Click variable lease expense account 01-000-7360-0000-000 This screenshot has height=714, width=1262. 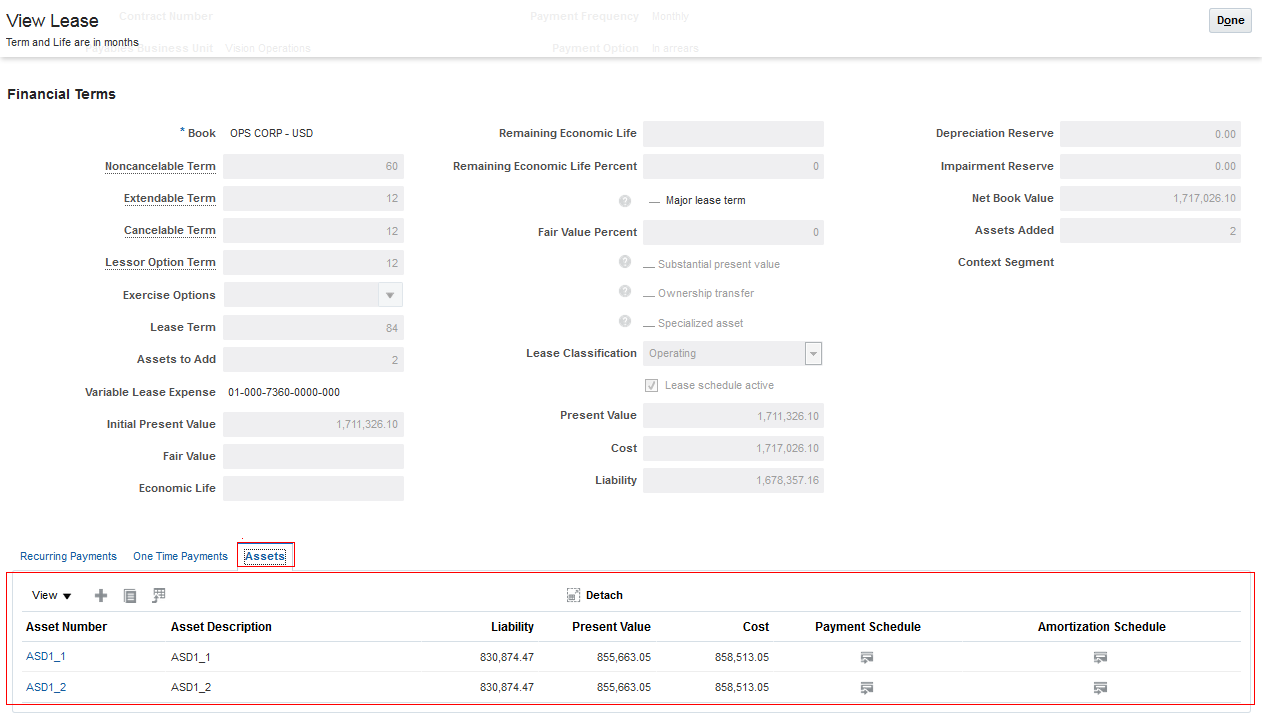point(284,392)
